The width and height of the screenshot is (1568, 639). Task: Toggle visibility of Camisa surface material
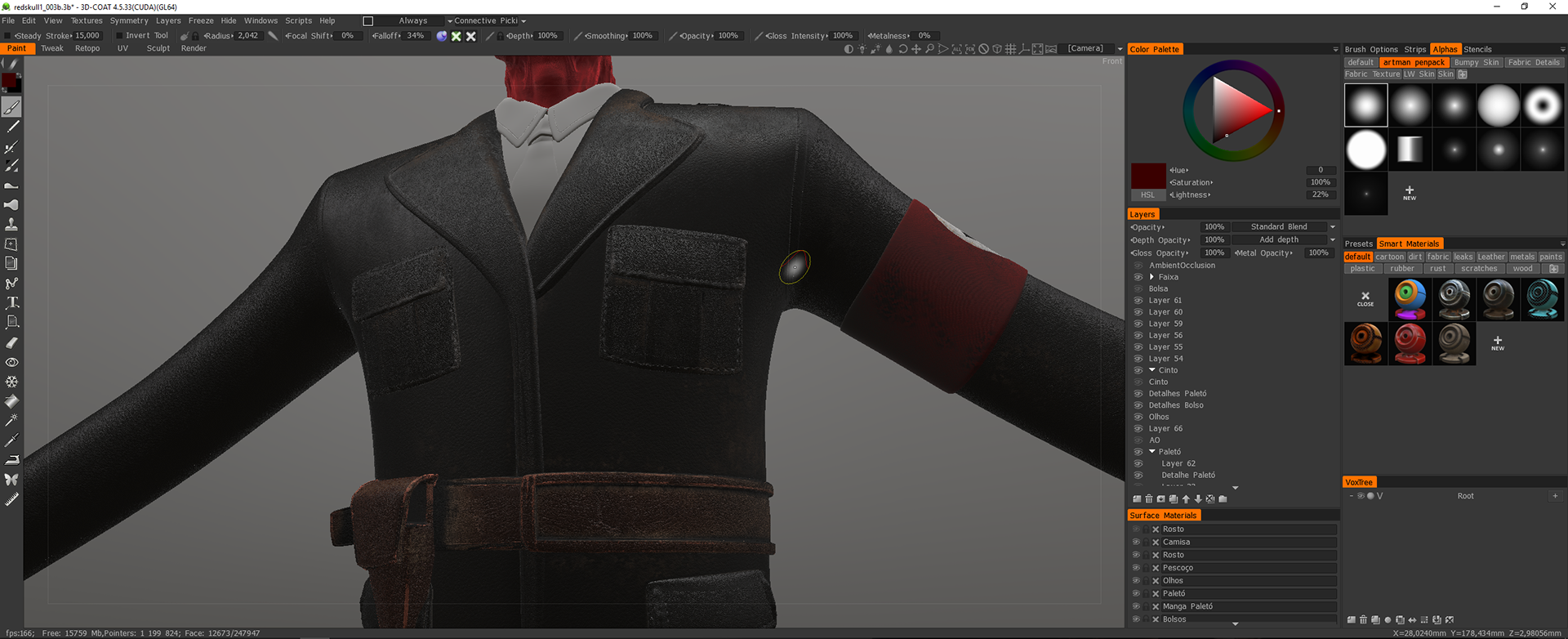tap(1135, 542)
